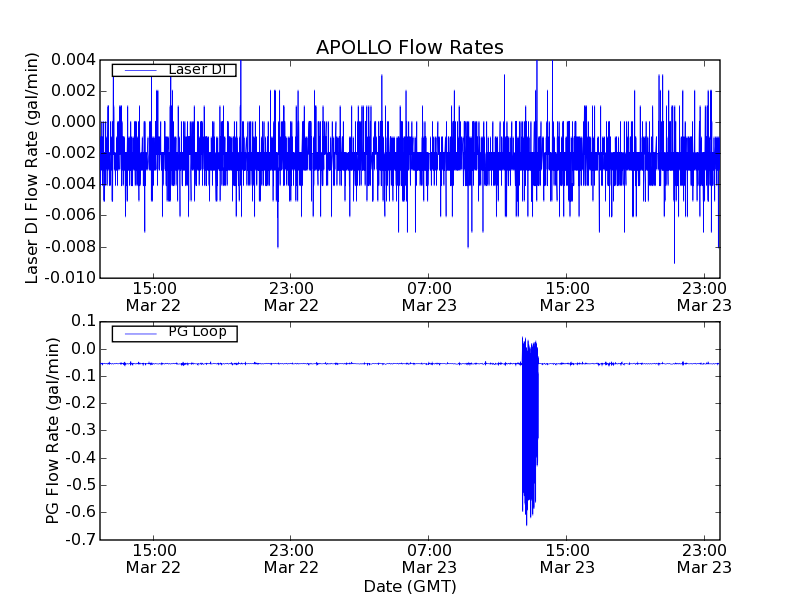
Task: Click the -0.006 tick on the Laser DI axis
Action: click(x=70, y=215)
